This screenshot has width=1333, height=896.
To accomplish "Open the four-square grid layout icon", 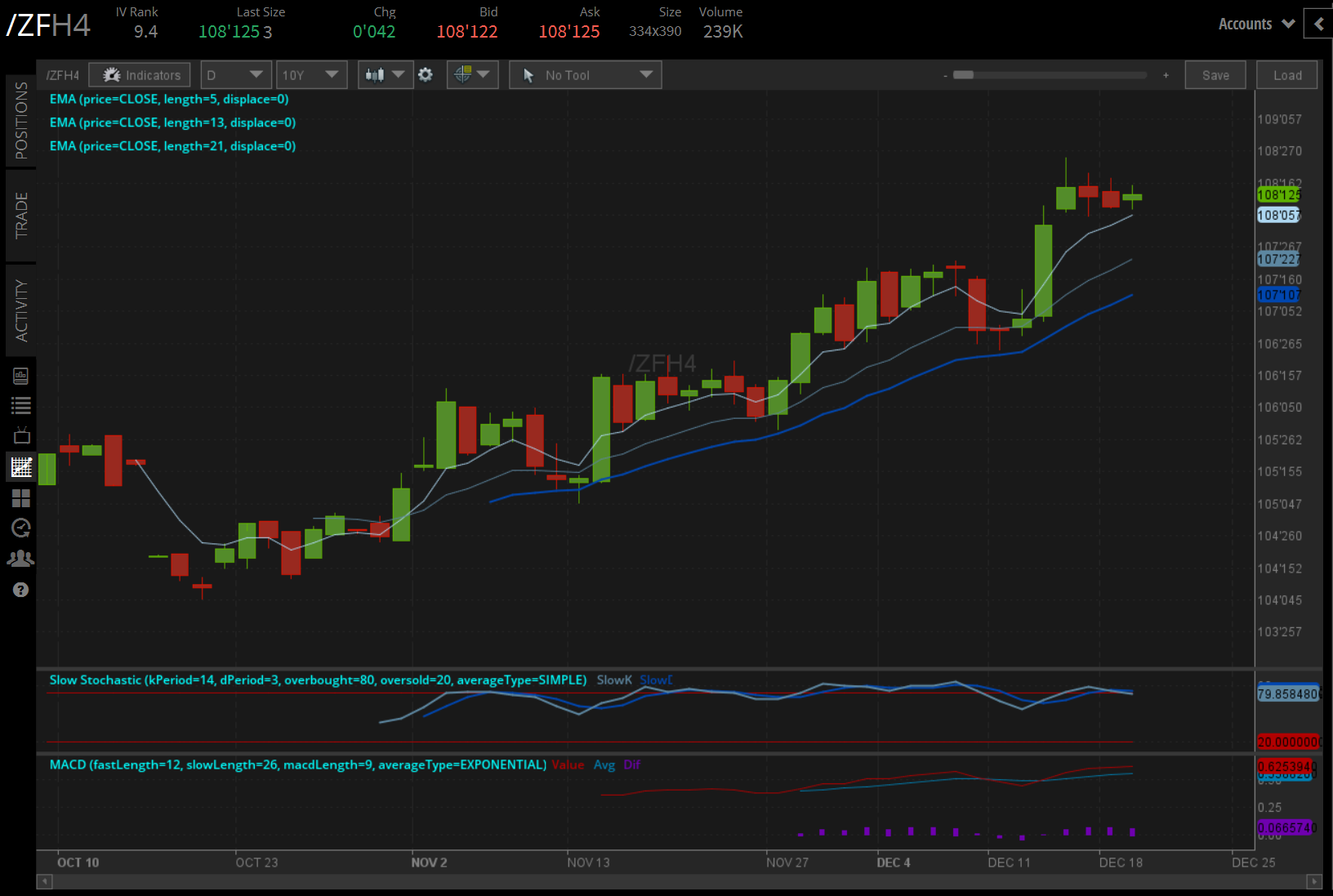I will coord(20,498).
